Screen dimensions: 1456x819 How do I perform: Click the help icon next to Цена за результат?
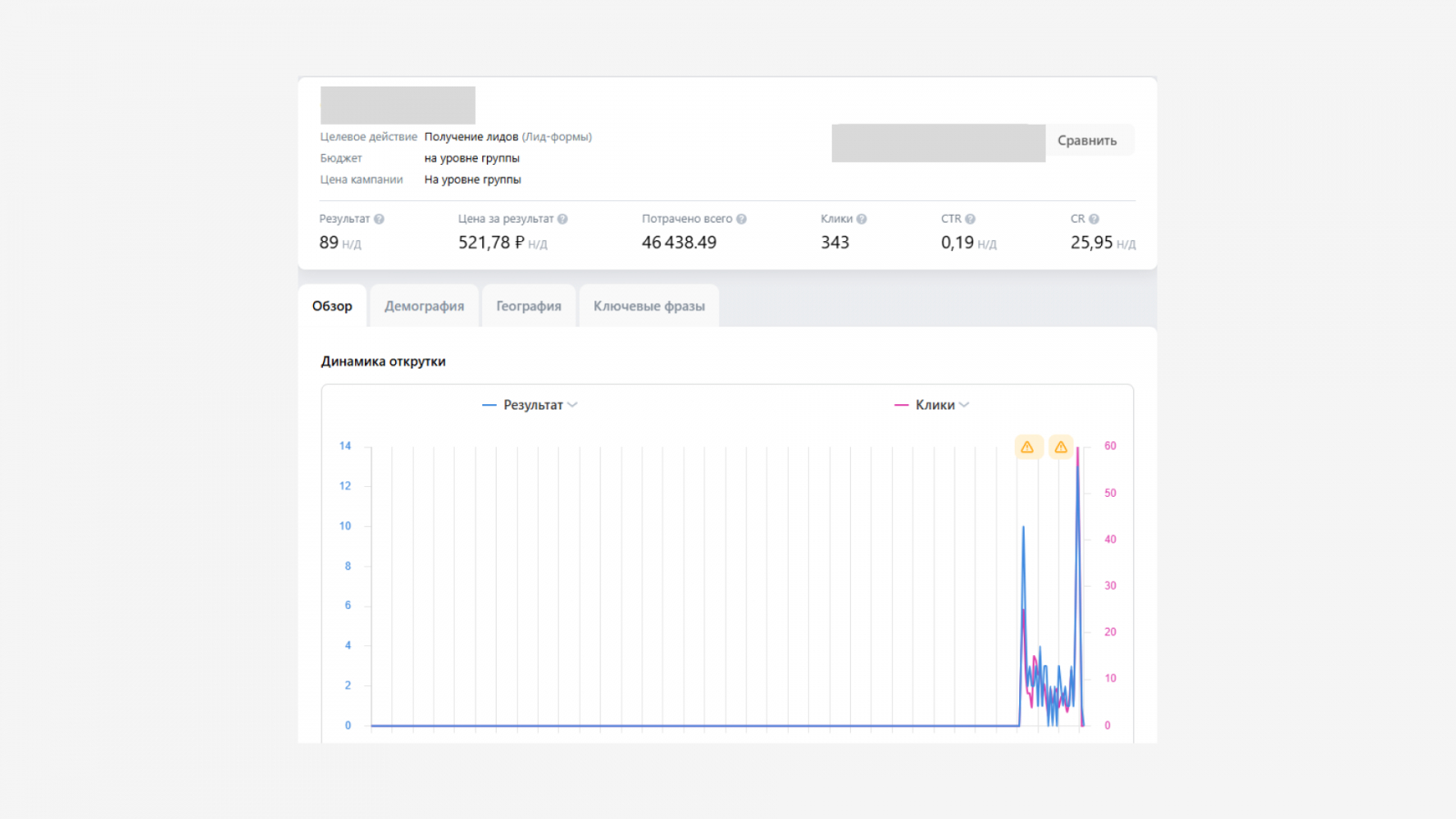[x=562, y=219]
